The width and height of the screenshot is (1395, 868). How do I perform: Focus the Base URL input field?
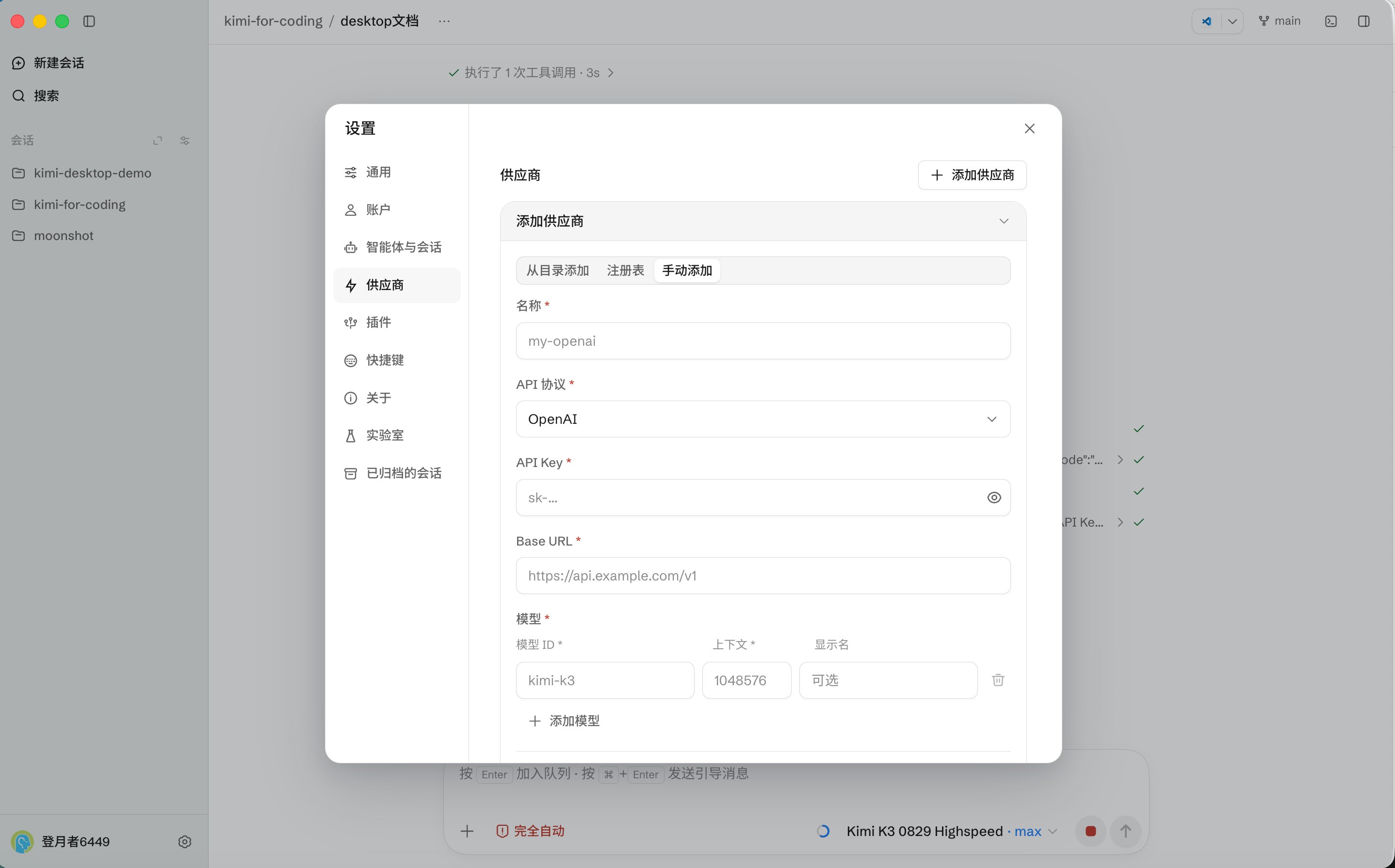coord(763,576)
